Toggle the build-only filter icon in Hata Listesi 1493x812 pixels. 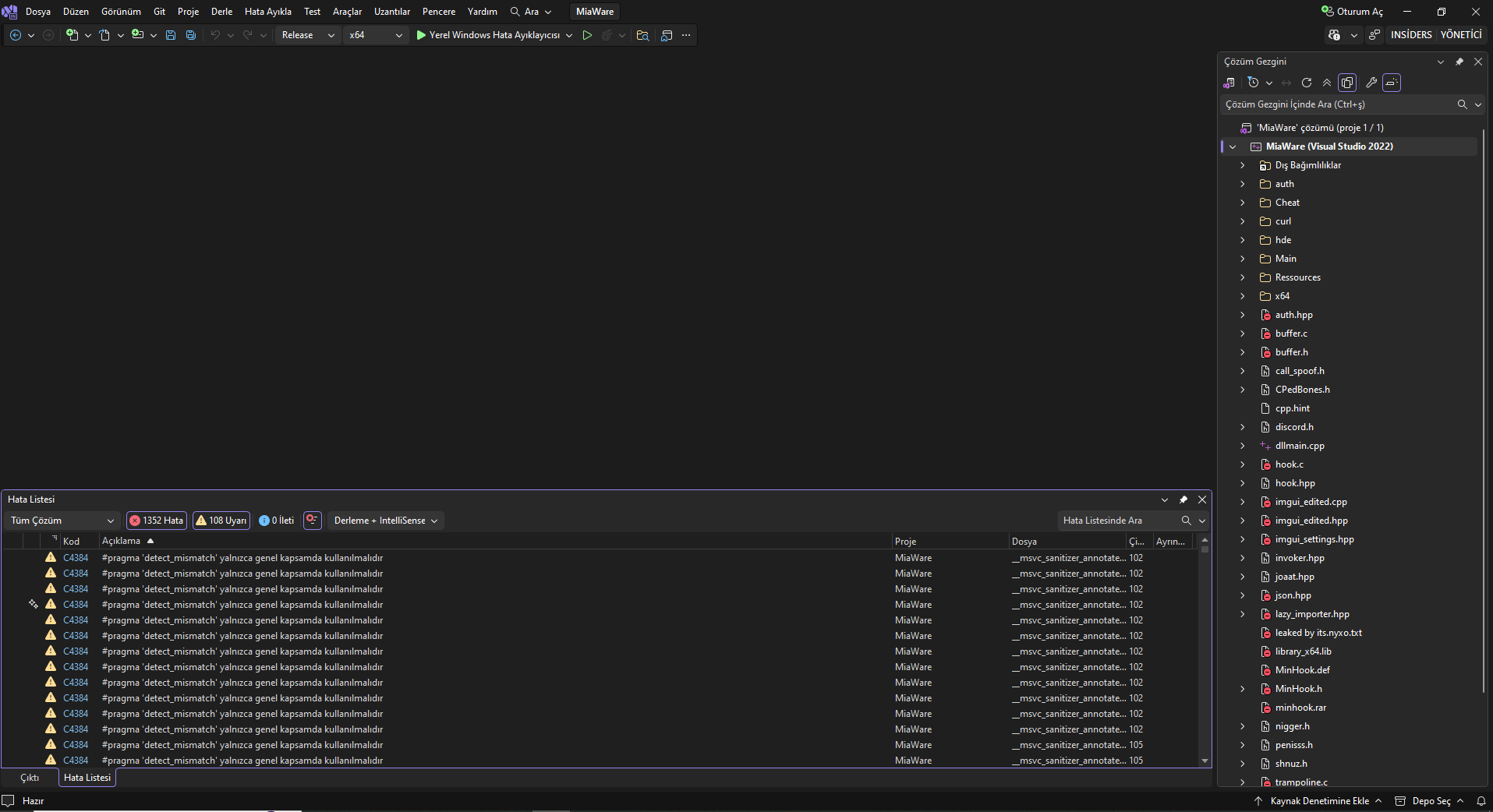313,520
